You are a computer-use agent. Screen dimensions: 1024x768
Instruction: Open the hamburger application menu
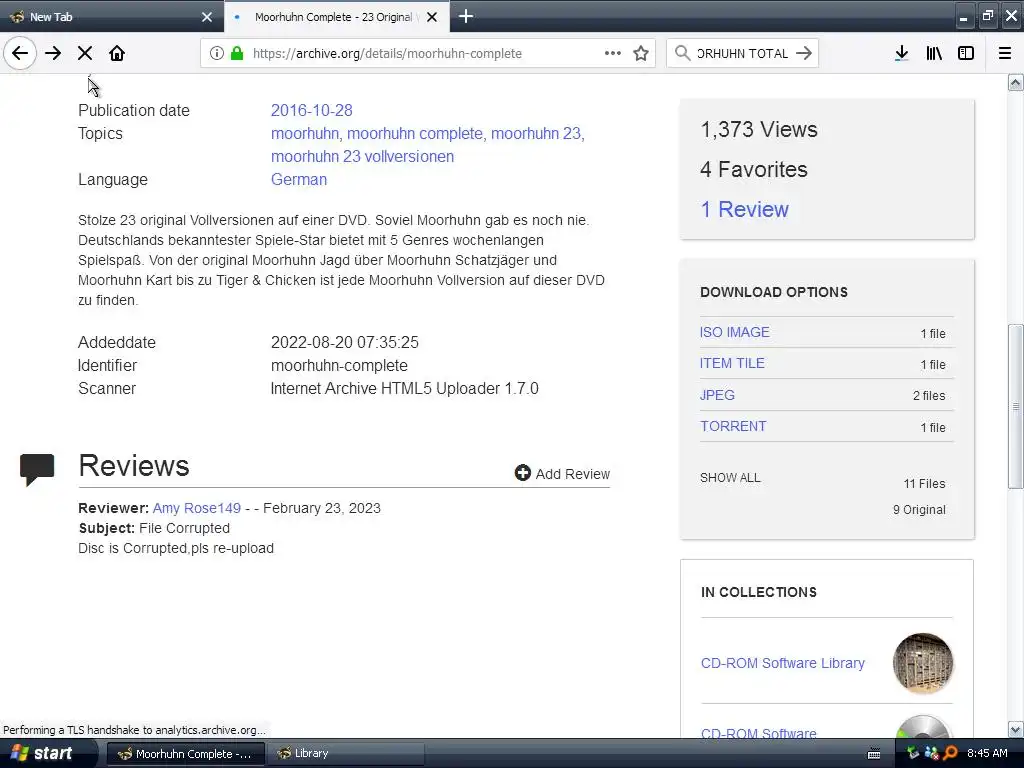tap(1004, 53)
